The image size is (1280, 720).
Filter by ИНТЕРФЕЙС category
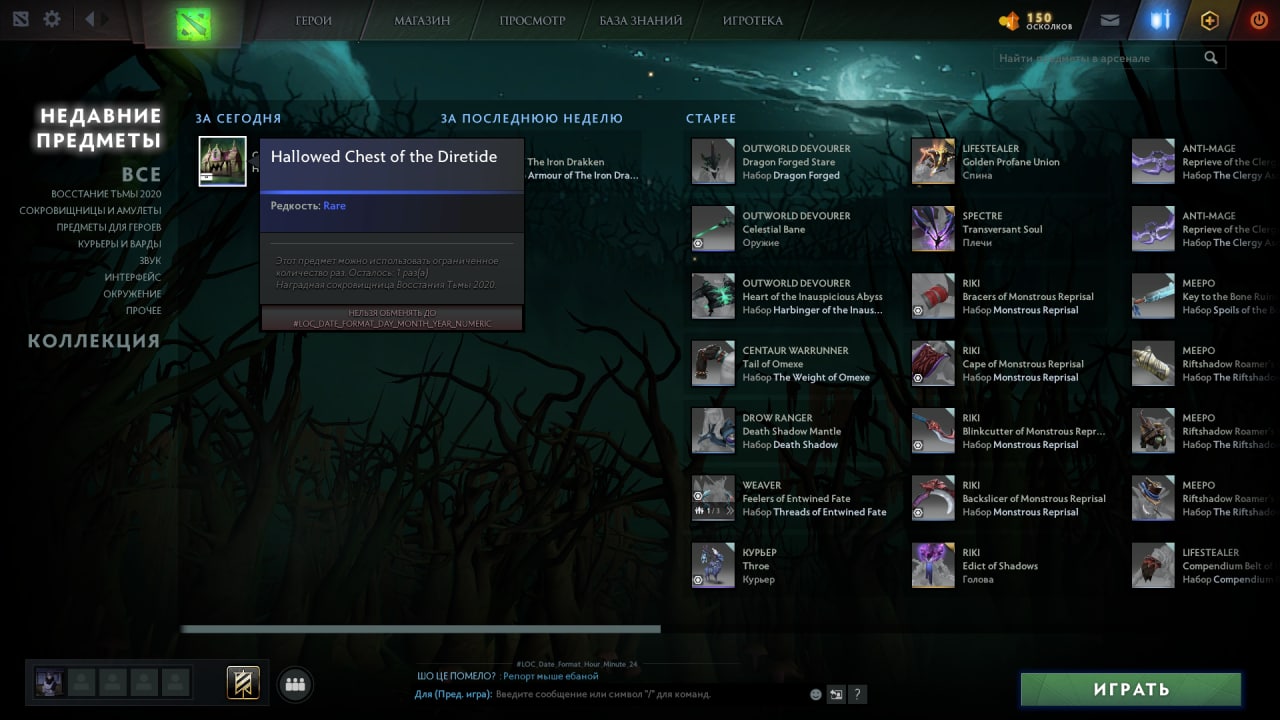[133, 277]
